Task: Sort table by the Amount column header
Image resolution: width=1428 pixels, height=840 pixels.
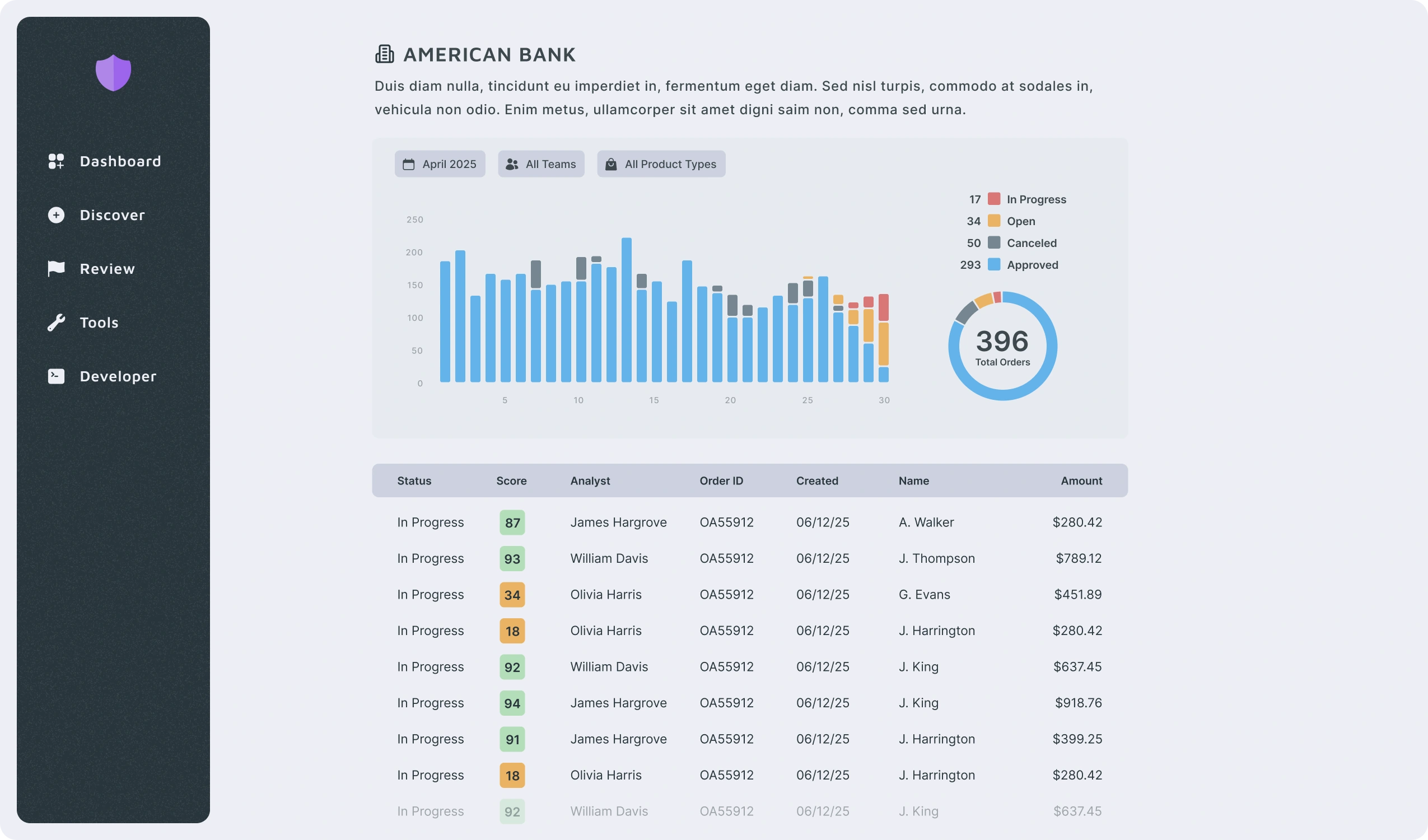Action: (1081, 480)
